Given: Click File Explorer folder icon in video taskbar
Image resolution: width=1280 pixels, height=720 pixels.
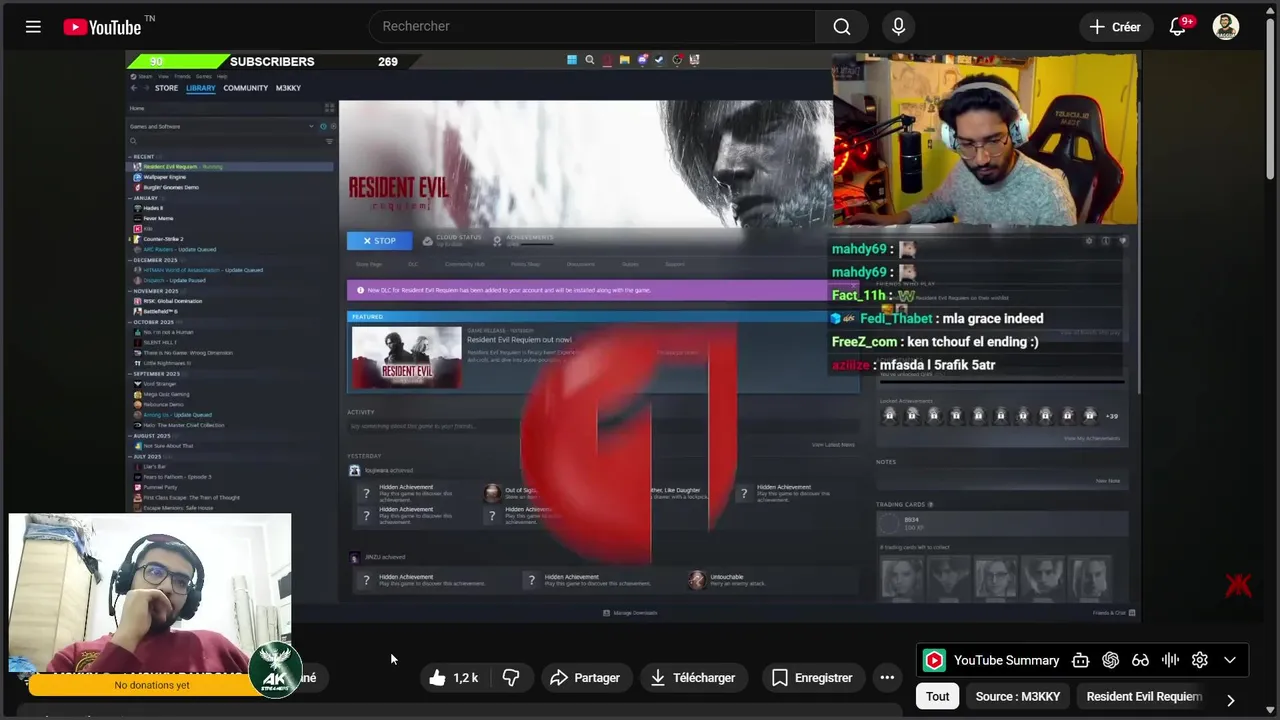Looking at the screenshot, I should (x=624, y=60).
